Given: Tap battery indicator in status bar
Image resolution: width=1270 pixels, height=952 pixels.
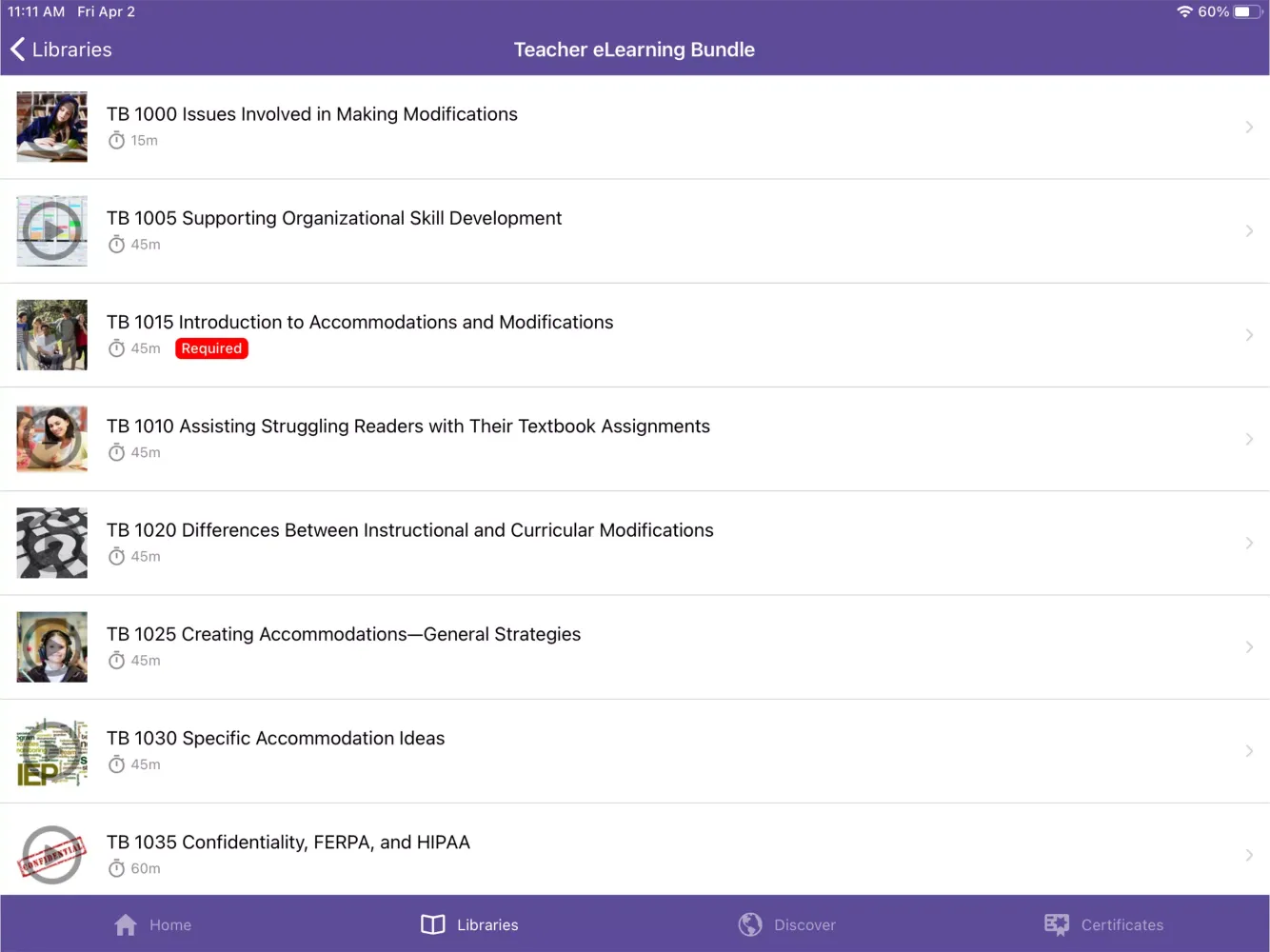Looking at the screenshot, I should 1246,12.
